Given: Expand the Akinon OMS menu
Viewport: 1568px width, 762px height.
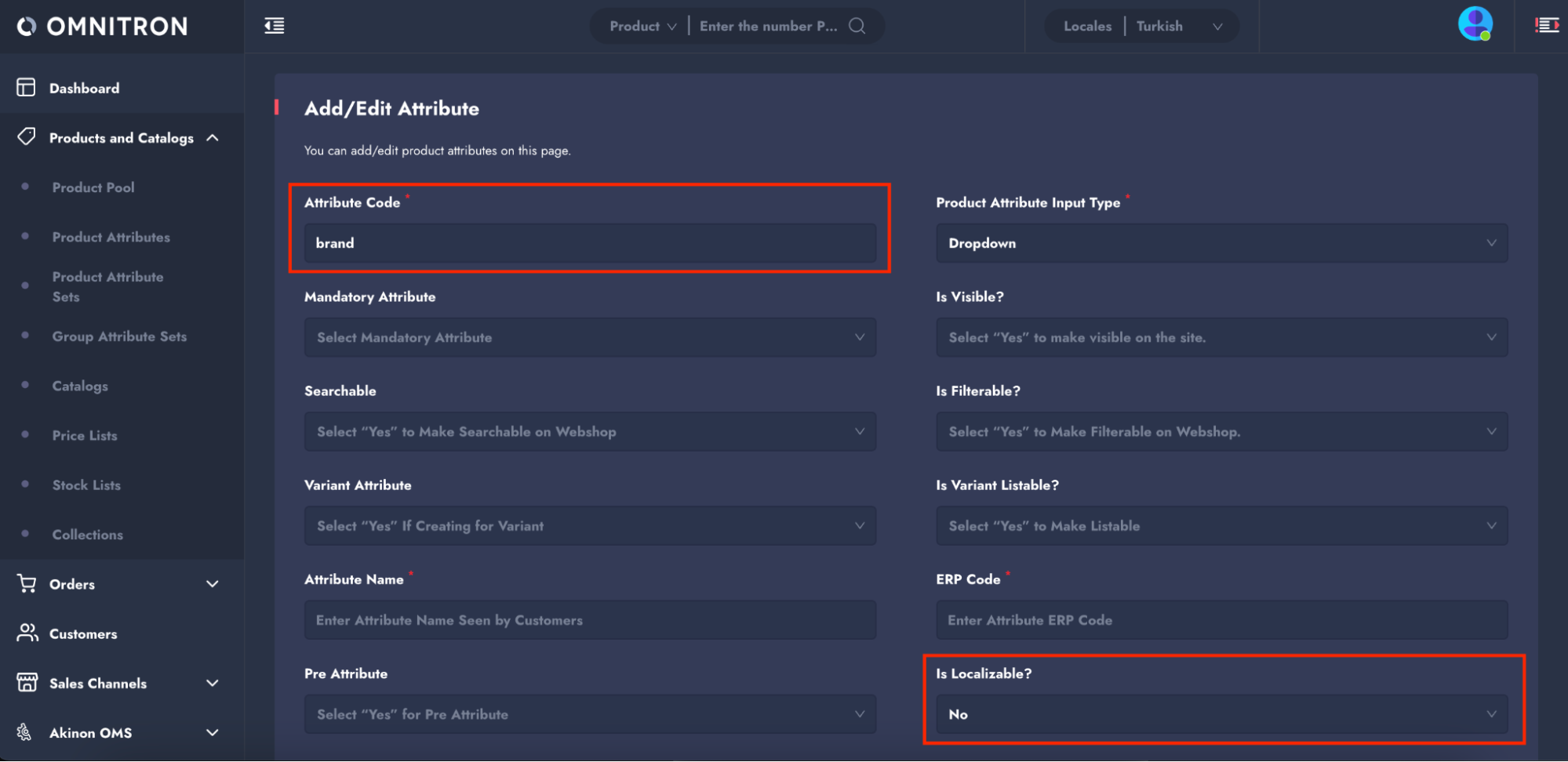Looking at the screenshot, I should (212, 733).
